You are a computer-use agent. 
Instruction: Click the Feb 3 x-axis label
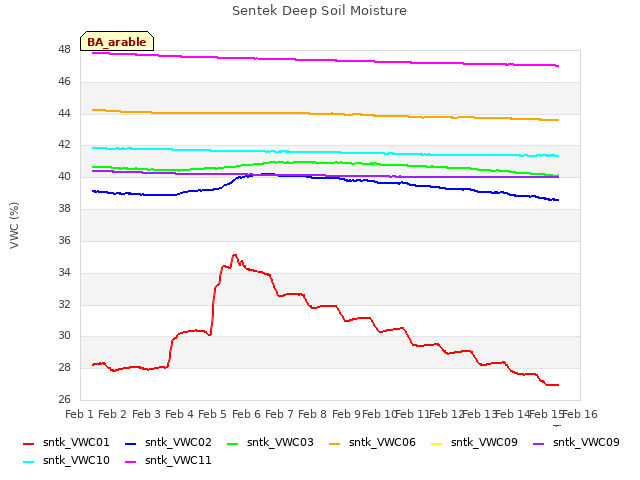(146, 414)
